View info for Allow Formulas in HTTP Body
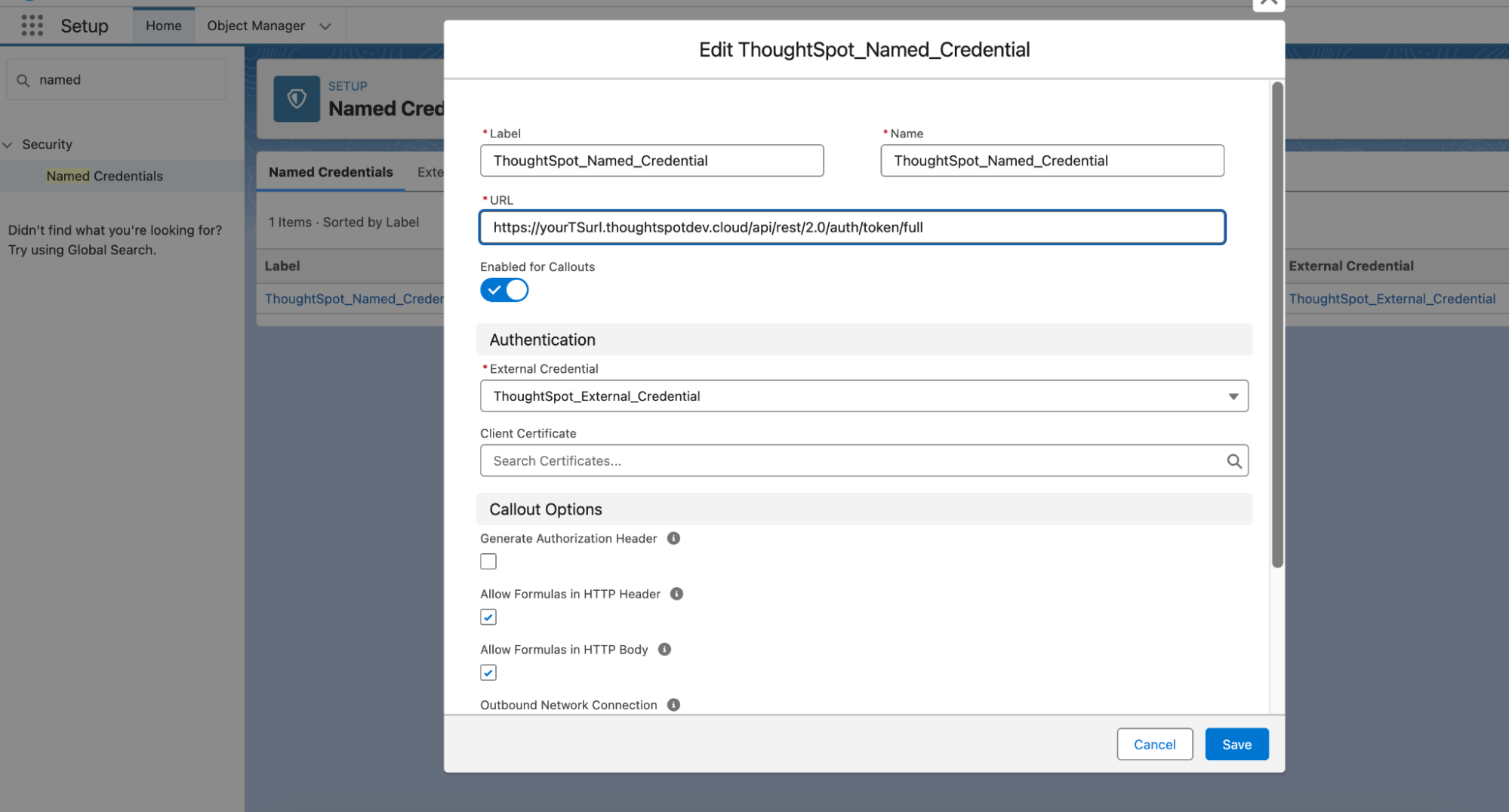Viewport: 1509px width, 812px height. (x=664, y=649)
